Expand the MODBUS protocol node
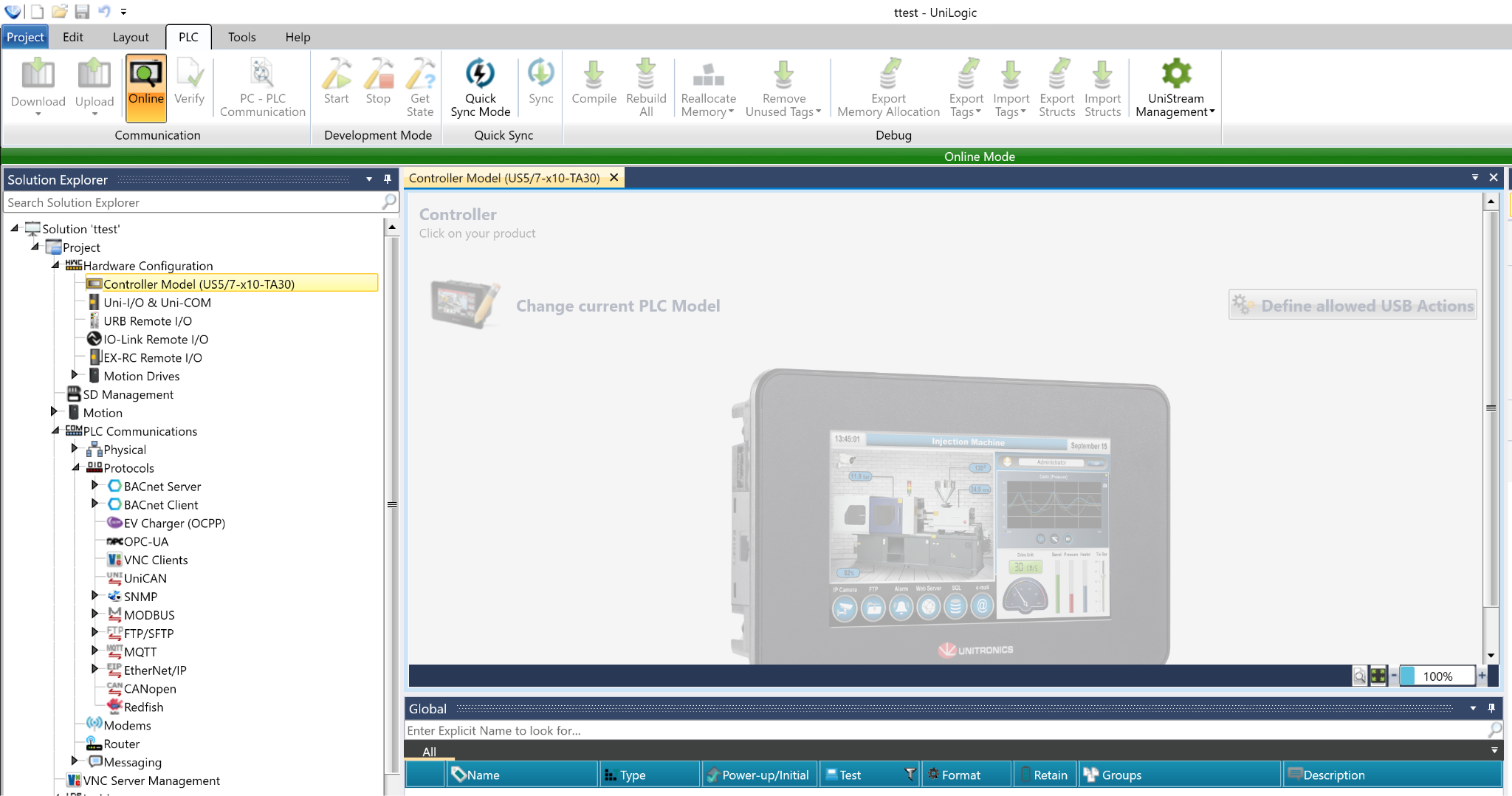This screenshot has width=1512, height=796. pyautogui.click(x=94, y=614)
